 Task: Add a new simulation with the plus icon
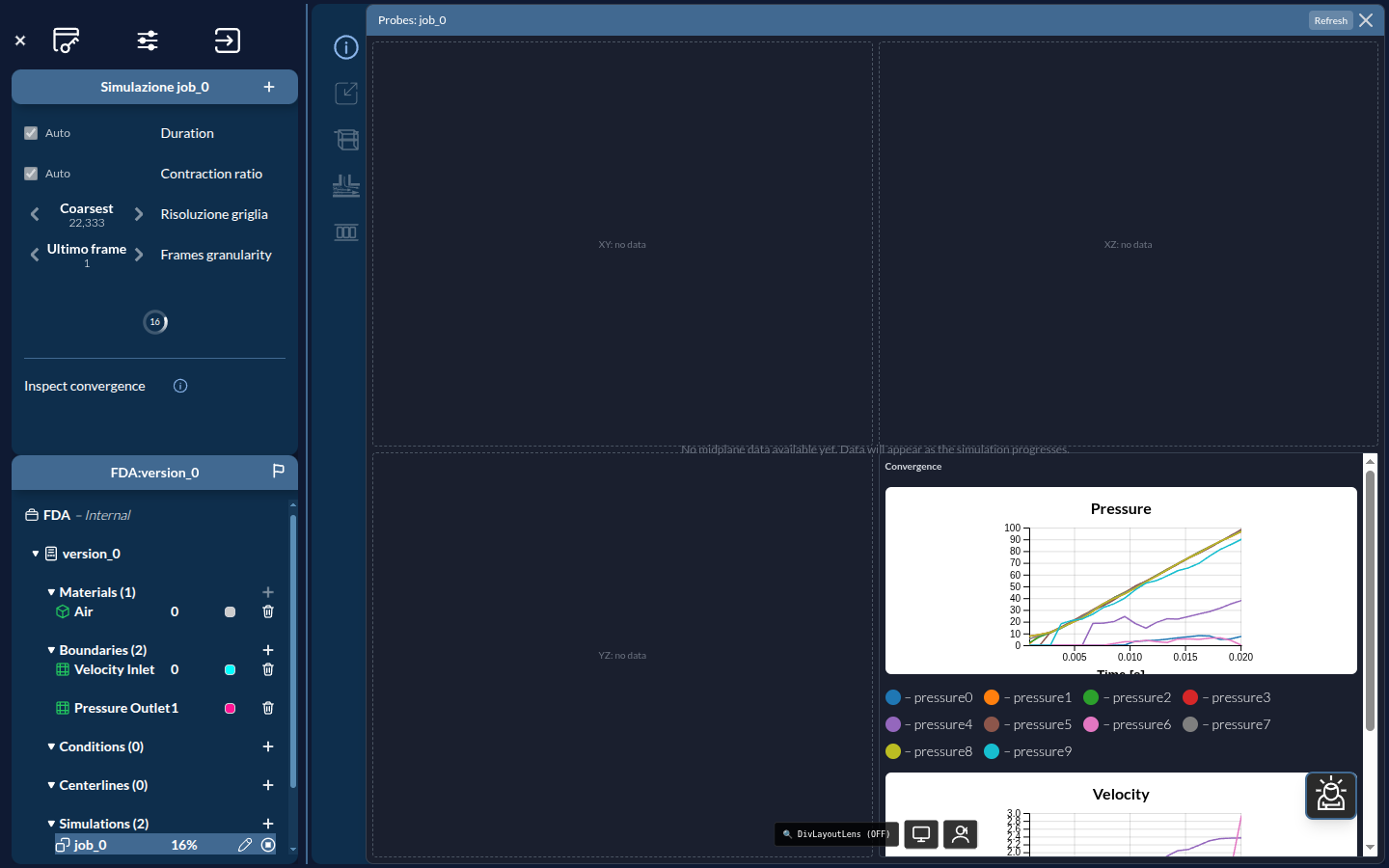[x=269, y=87]
